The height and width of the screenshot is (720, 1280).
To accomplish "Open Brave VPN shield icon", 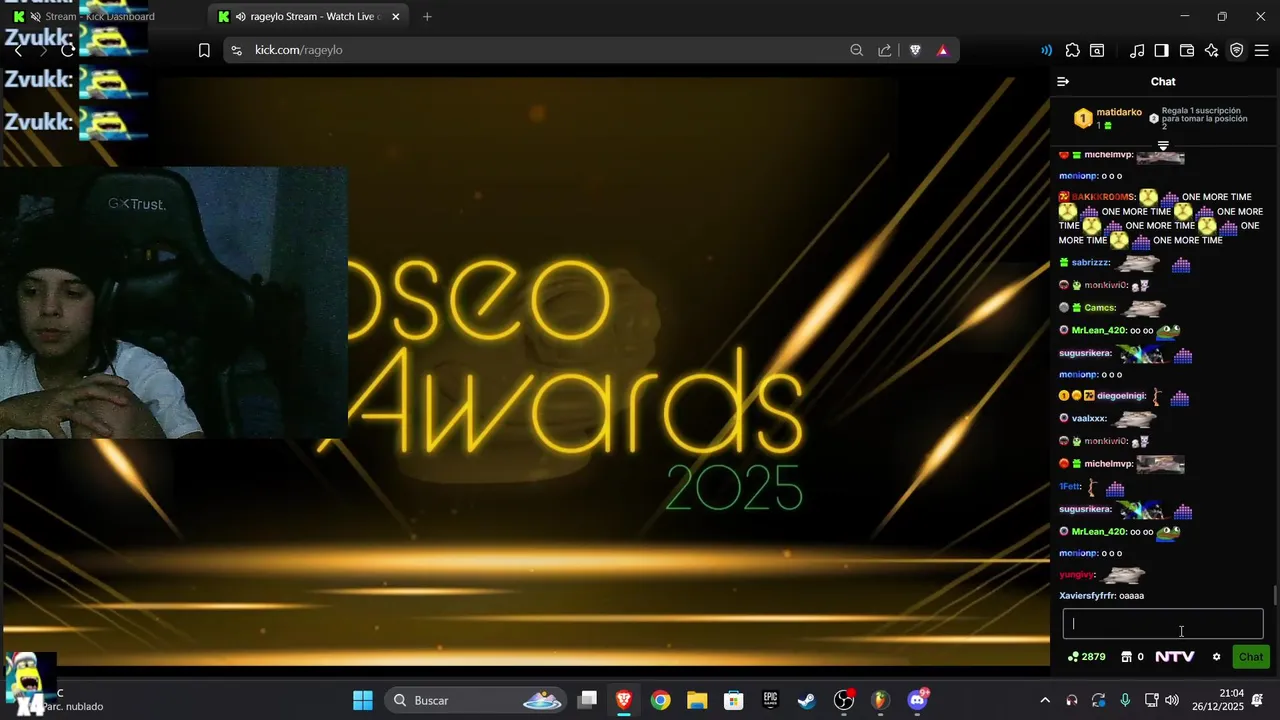I will click(x=1237, y=50).
